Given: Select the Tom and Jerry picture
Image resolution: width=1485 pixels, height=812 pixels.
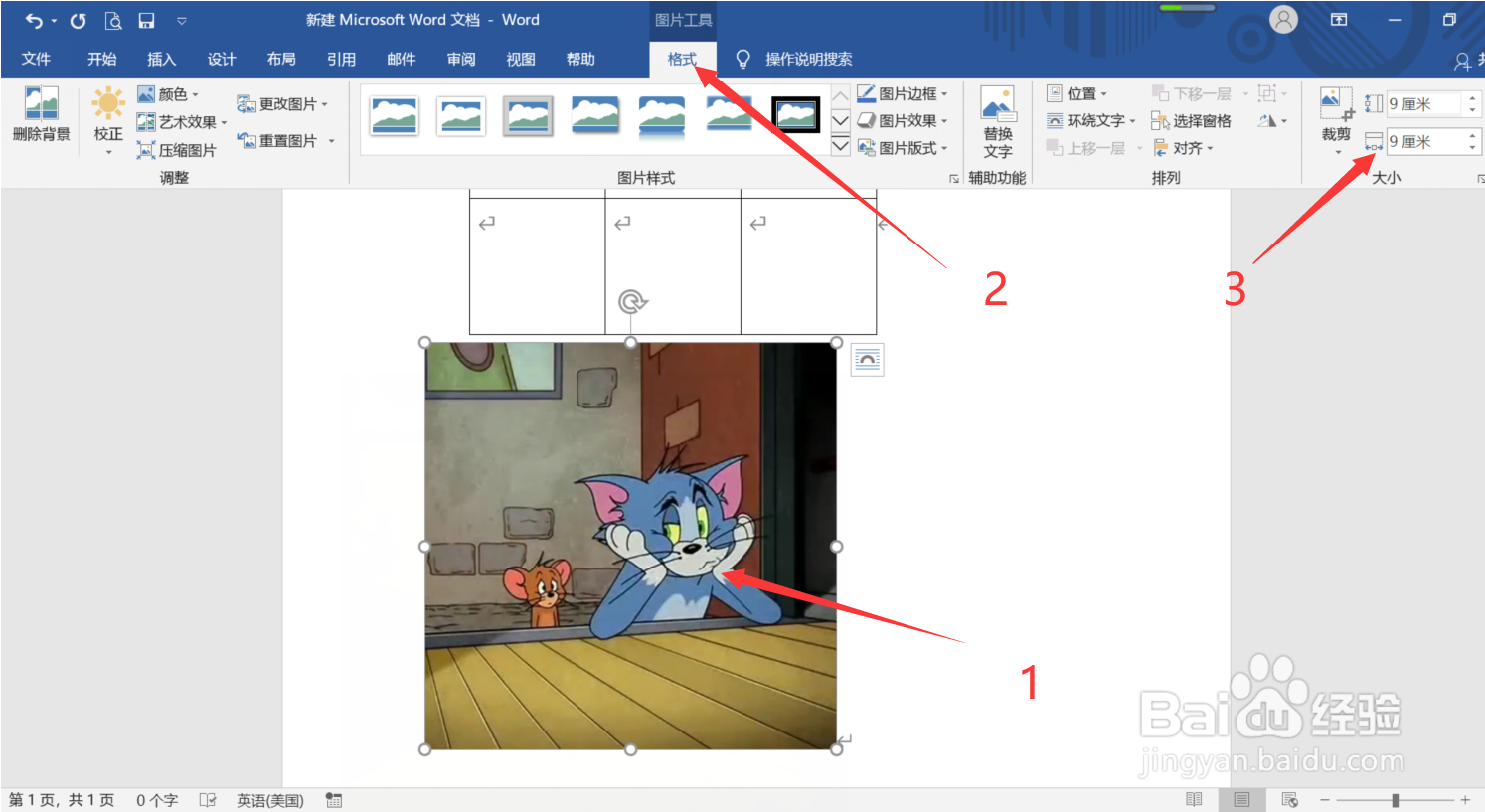Looking at the screenshot, I should click(630, 546).
